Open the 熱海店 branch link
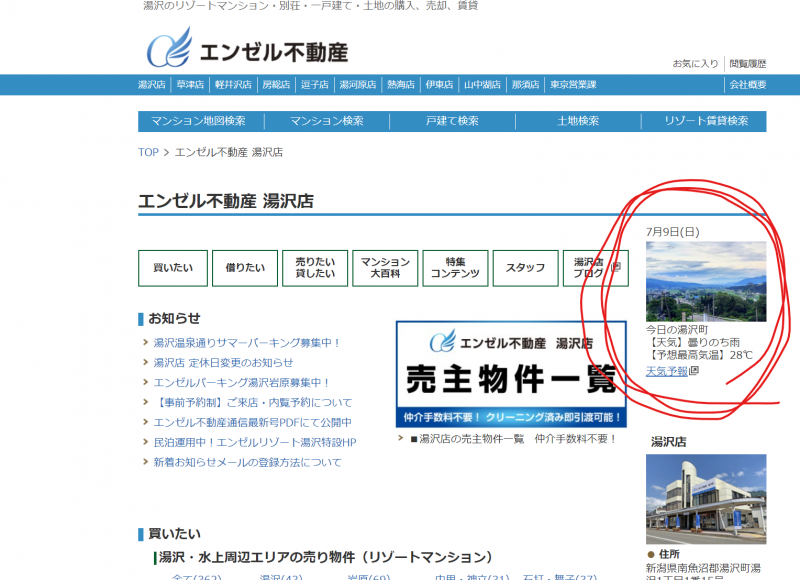This screenshot has height=580, width=800. 401,85
